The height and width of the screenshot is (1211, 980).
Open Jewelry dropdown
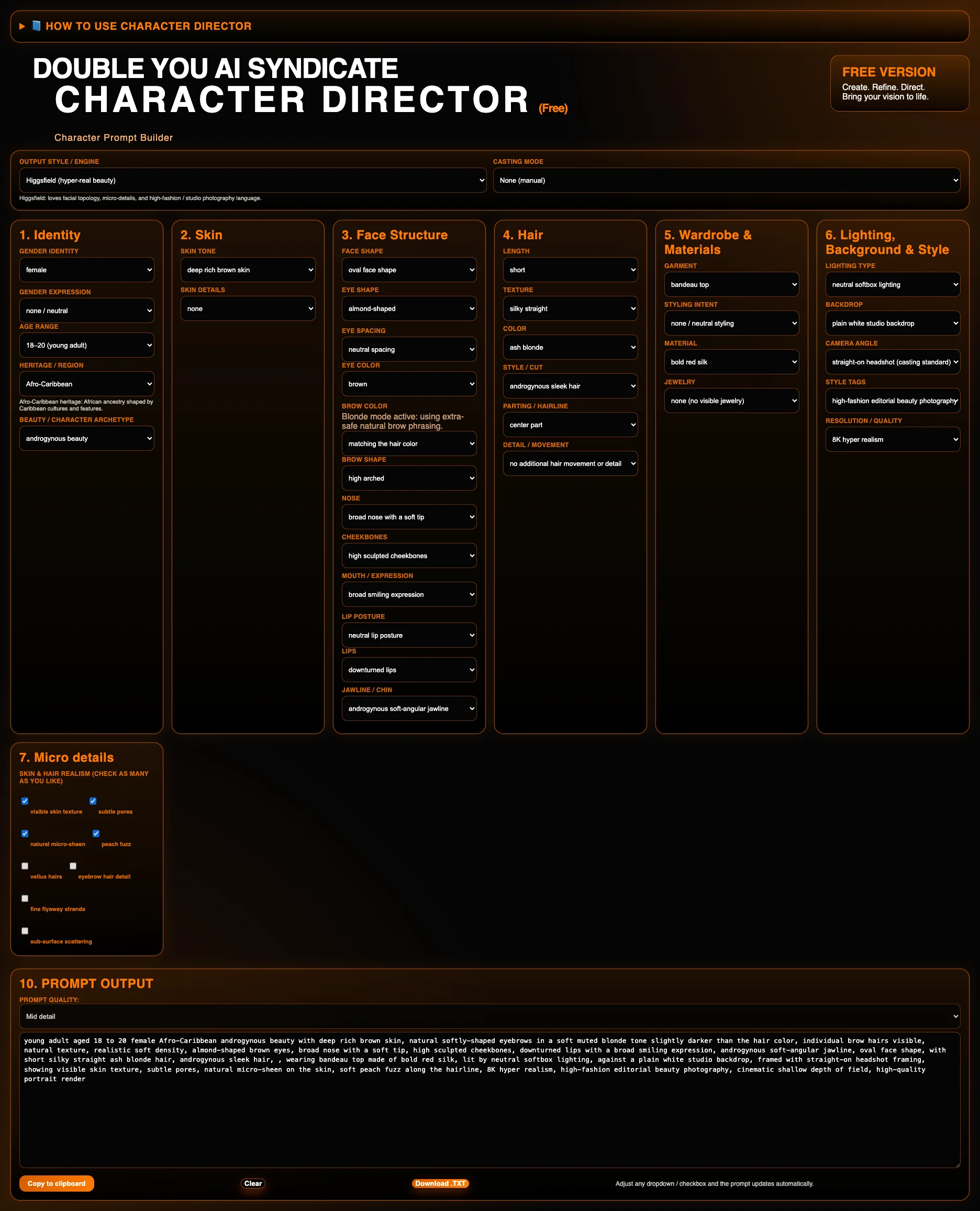(731, 401)
